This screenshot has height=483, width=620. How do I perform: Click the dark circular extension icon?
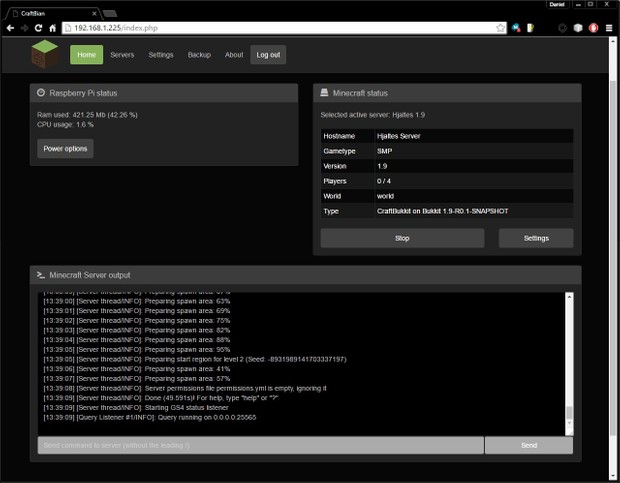562,28
